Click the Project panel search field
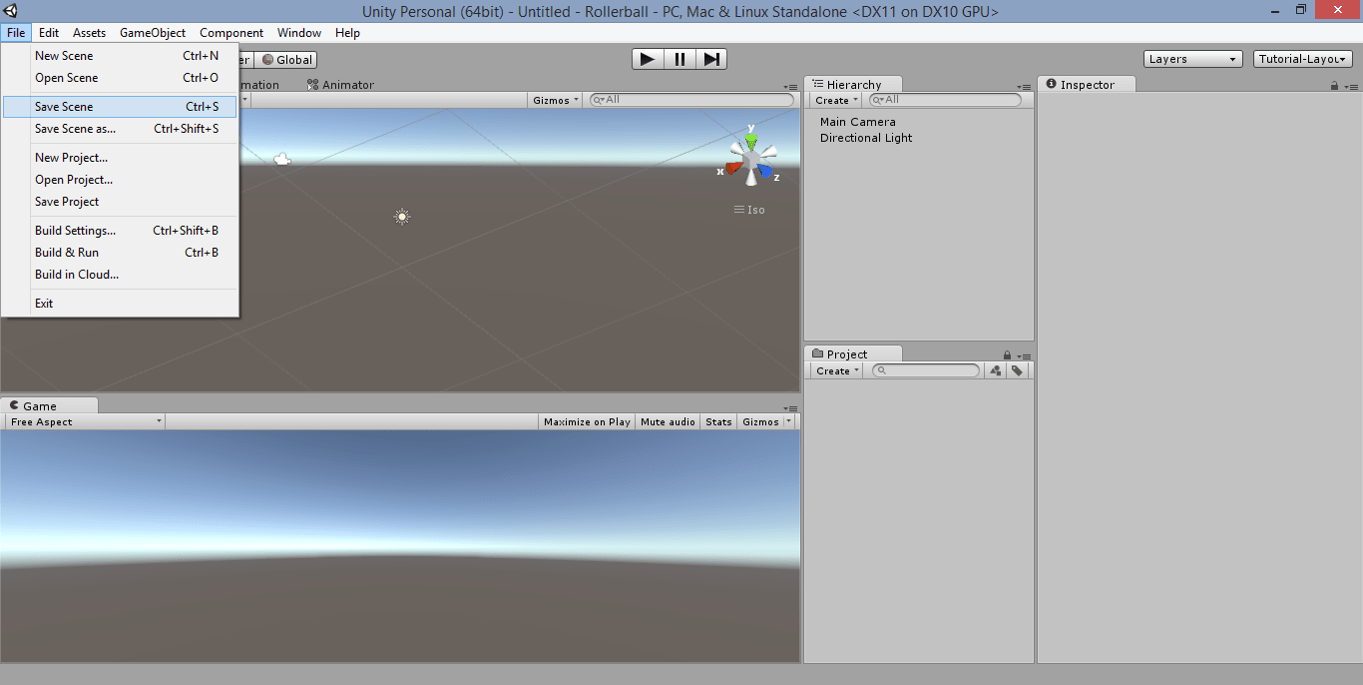Viewport: 1363px width, 685px height. pos(926,370)
